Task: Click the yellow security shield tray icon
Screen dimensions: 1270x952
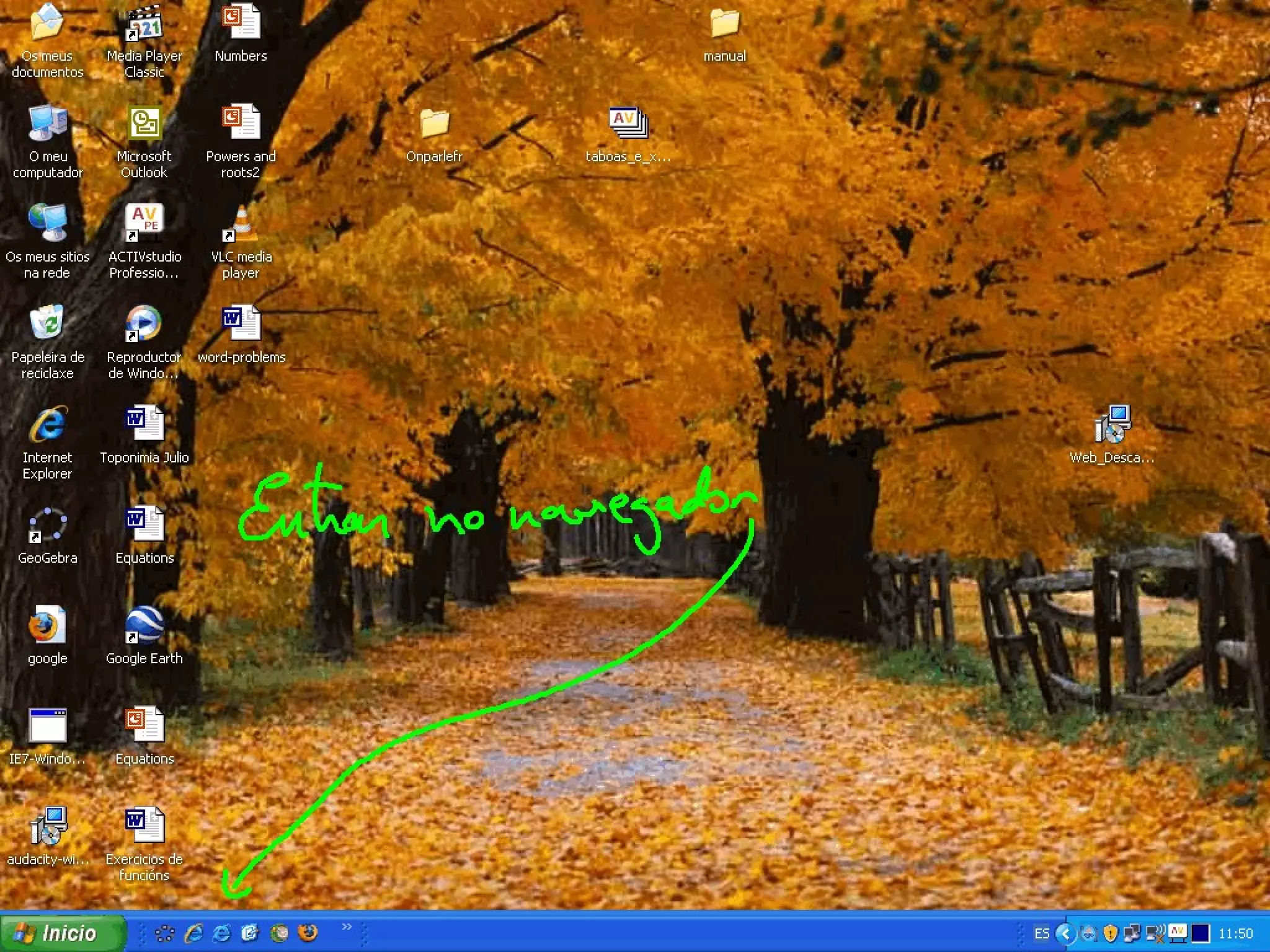Action: (x=1110, y=933)
